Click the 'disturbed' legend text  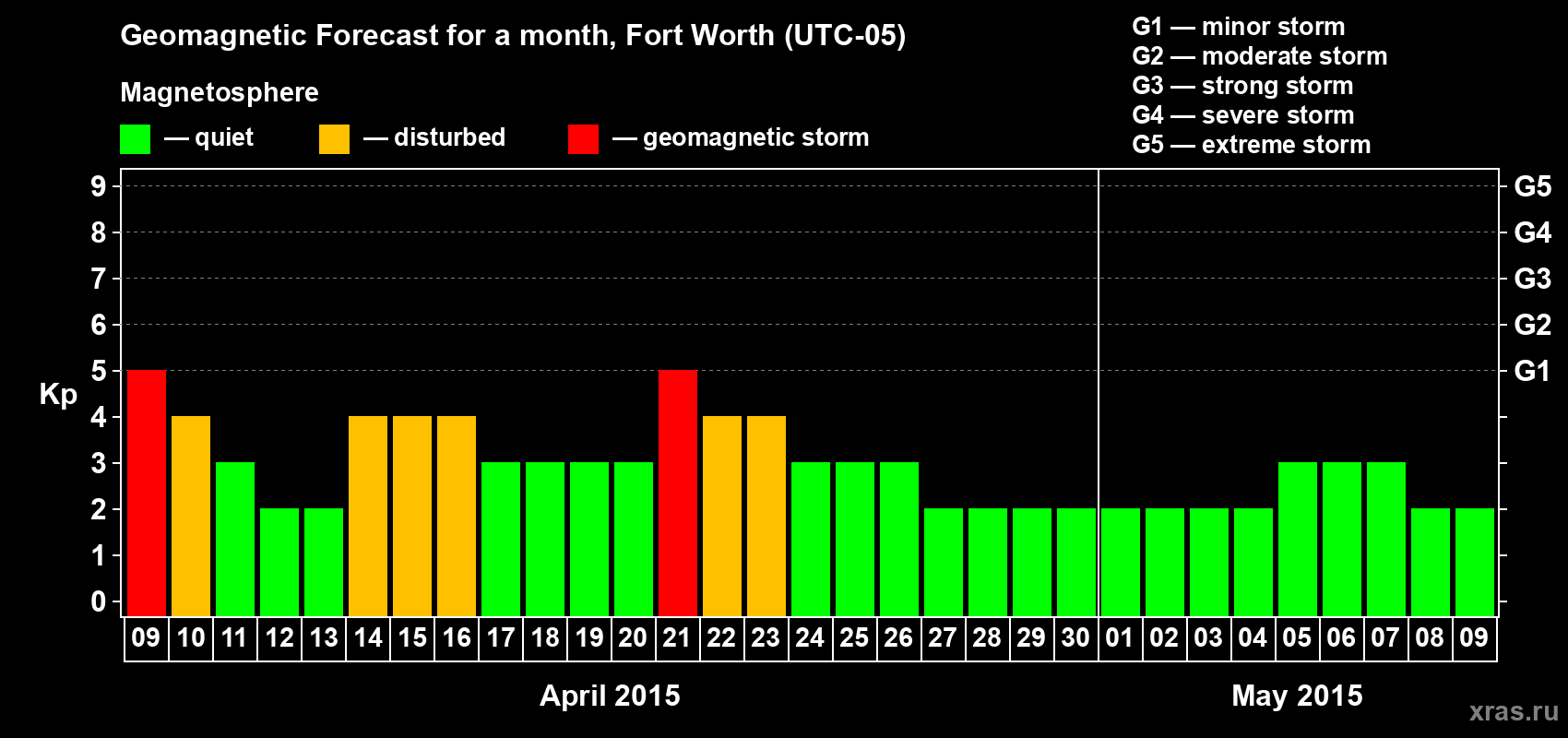(x=449, y=137)
